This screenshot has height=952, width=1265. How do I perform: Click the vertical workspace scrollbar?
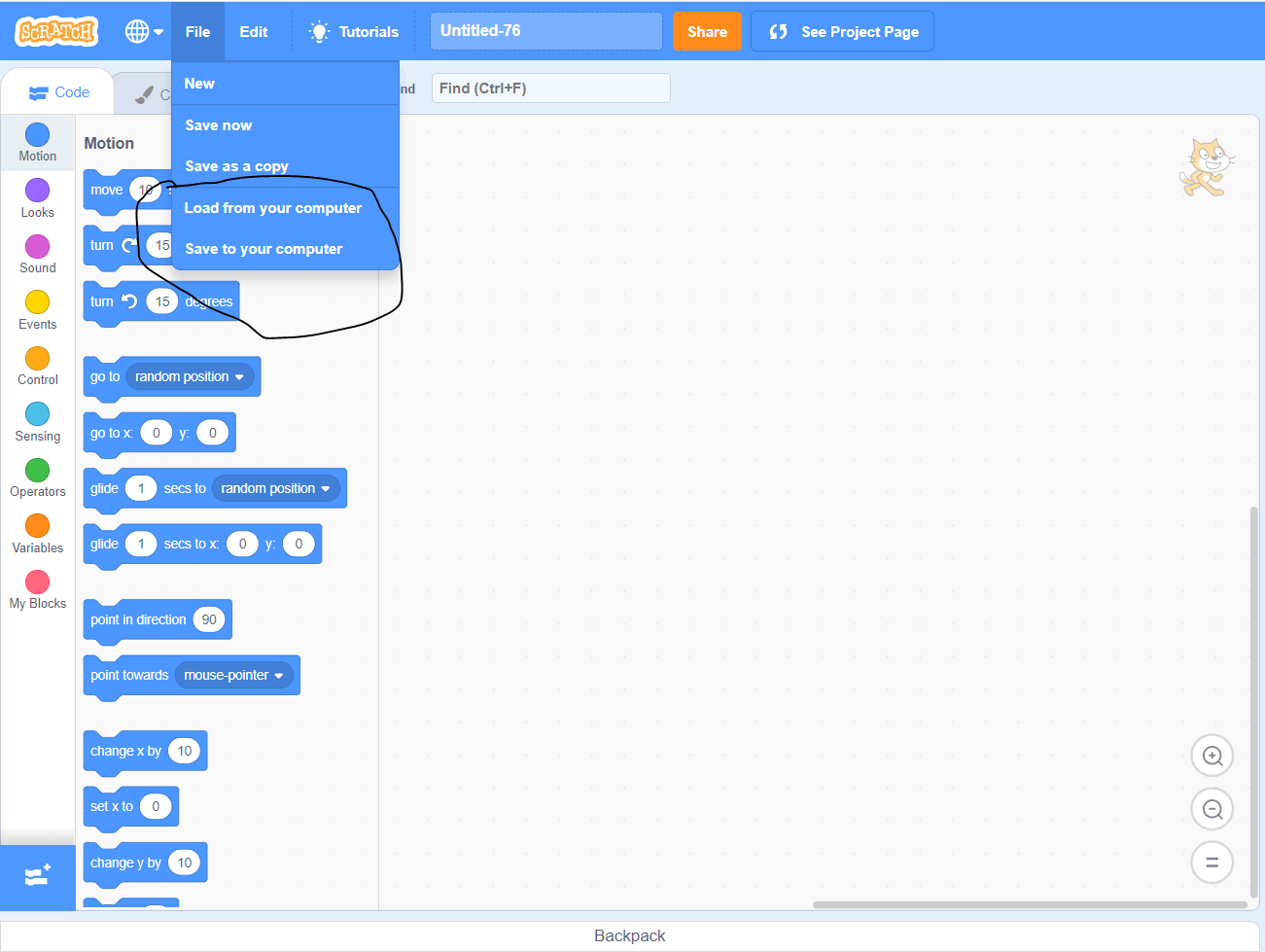pyautogui.click(x=1254, y=701)
